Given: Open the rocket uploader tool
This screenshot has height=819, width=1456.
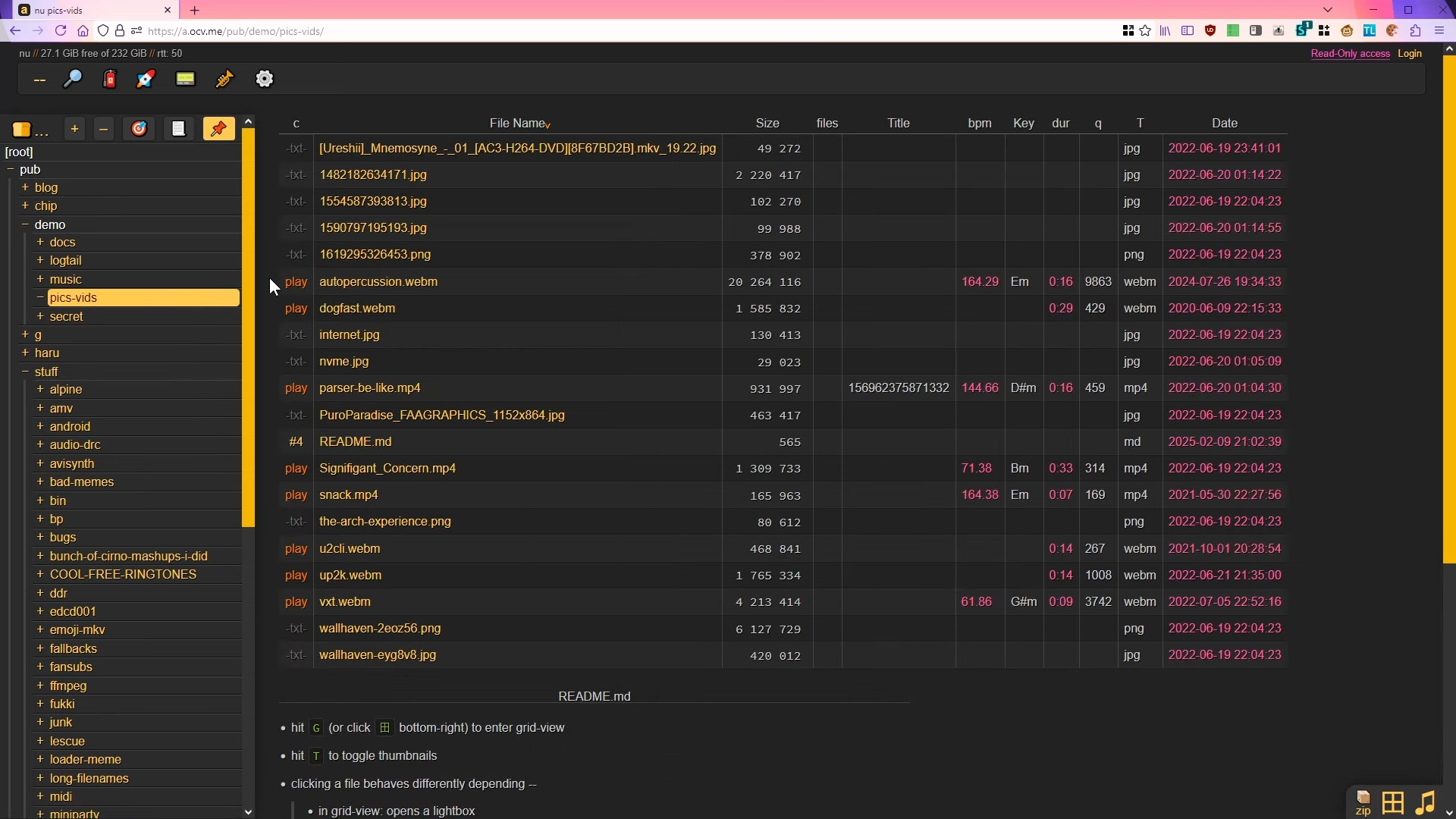Looking at the screenshot, I should pos(146,79).
